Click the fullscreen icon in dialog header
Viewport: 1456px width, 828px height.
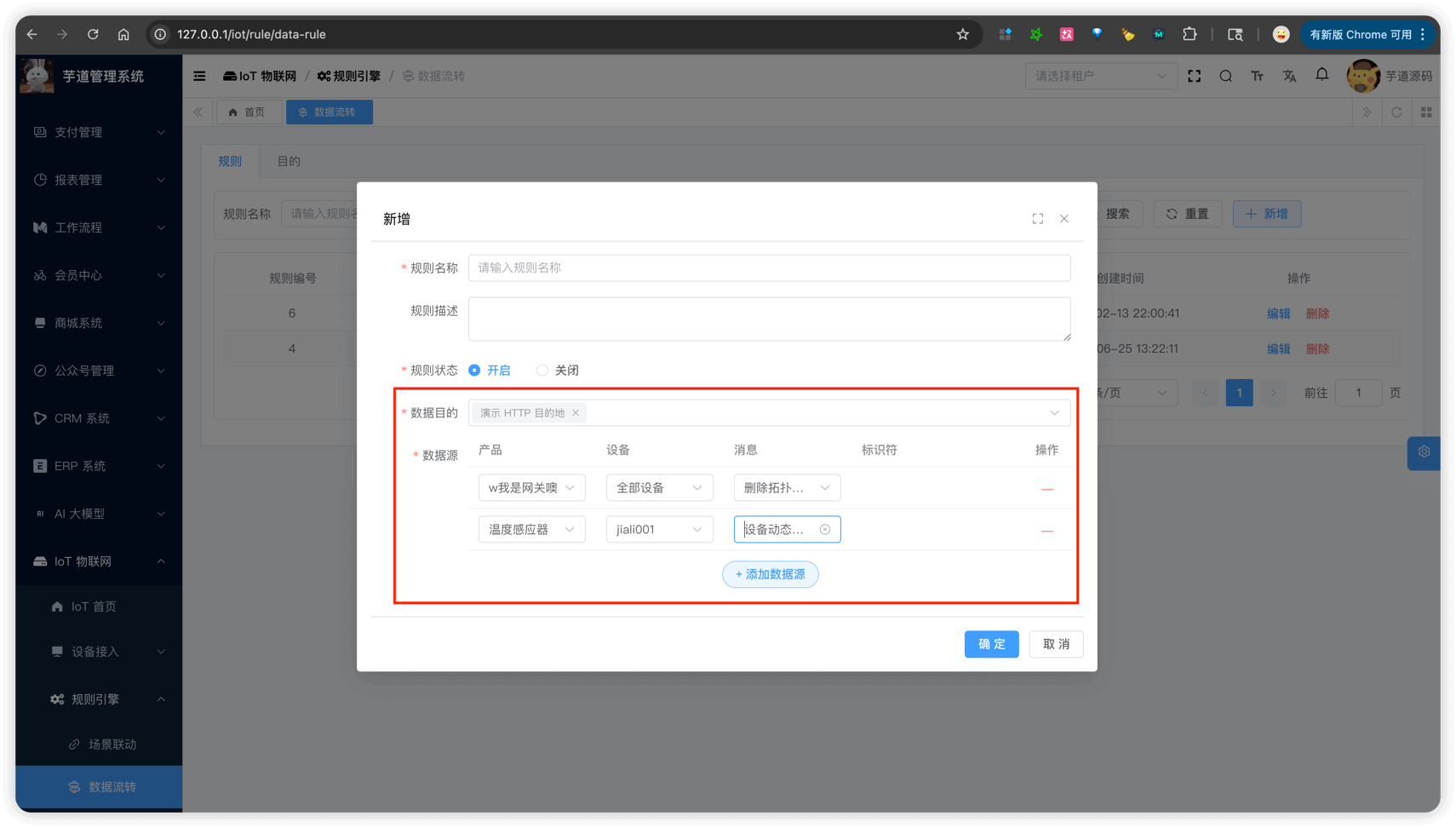(1037, 219)
